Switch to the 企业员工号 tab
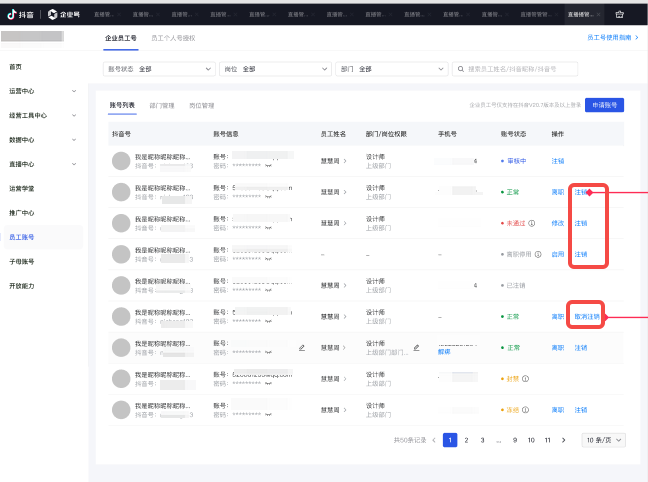 [121, 38]
